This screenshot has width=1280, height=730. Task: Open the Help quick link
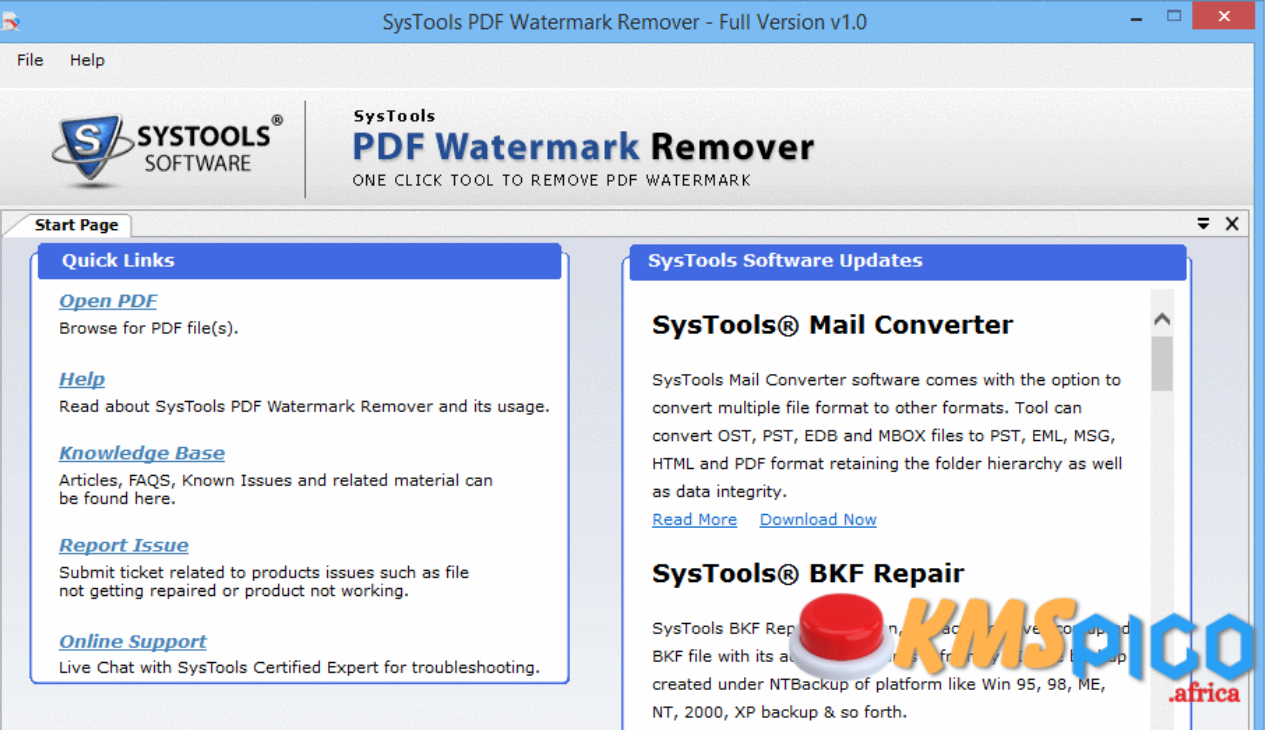82,379
